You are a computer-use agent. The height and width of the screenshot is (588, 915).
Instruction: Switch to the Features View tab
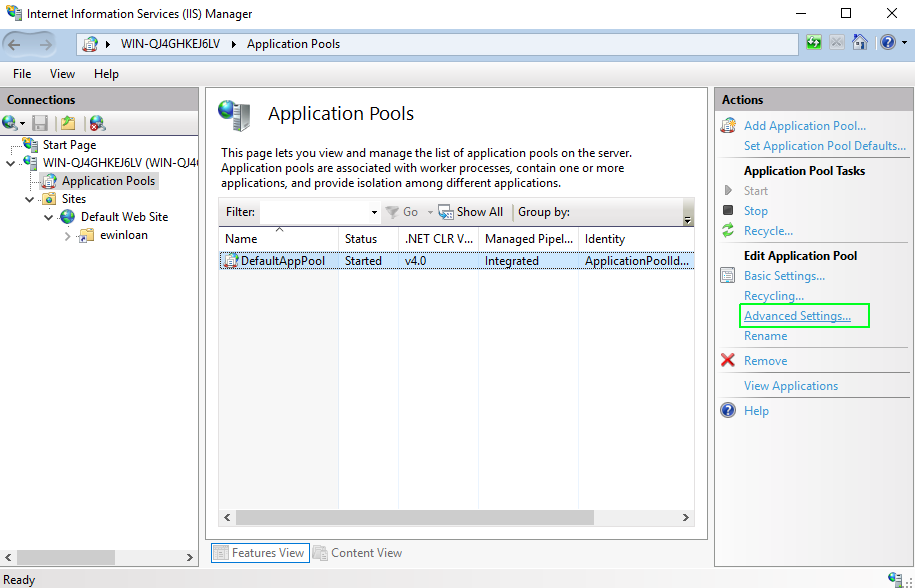pos(260,552)
